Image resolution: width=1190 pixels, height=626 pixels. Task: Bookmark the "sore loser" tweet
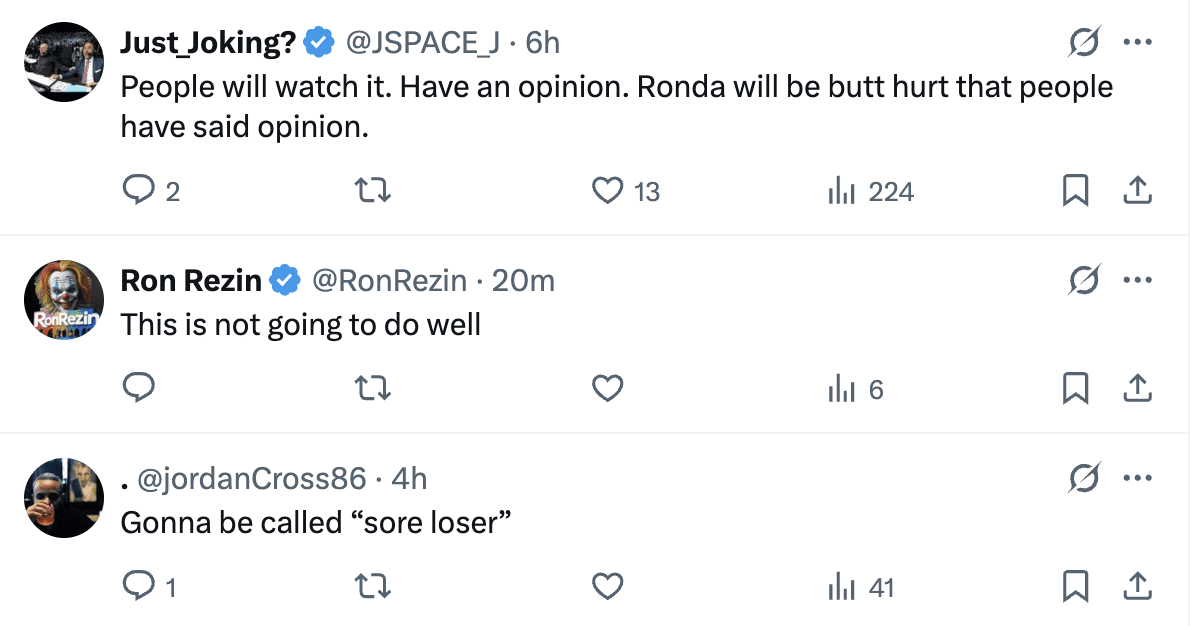tap(1075, 587)
